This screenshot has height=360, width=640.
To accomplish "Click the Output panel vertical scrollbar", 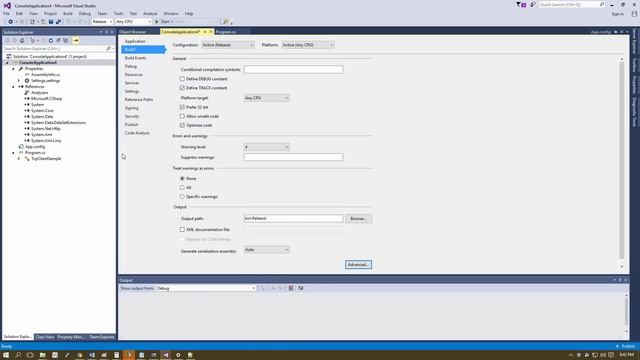I will (x=626, y=311).
